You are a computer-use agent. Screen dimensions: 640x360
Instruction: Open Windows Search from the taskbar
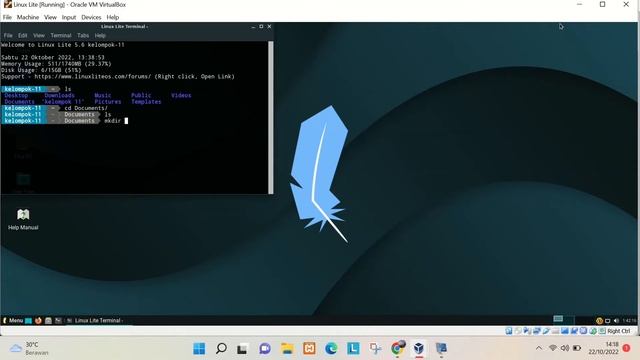pyautogui.click(x=221, y=349)
